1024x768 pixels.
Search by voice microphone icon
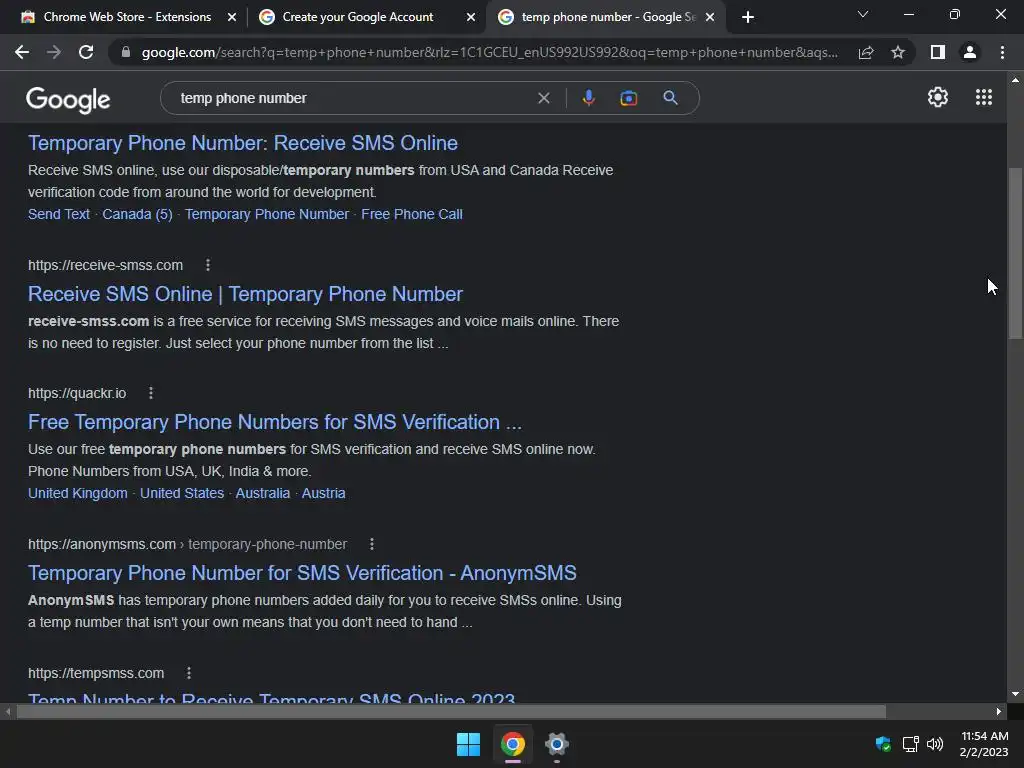pyautogui.click(x=588, y=98)
